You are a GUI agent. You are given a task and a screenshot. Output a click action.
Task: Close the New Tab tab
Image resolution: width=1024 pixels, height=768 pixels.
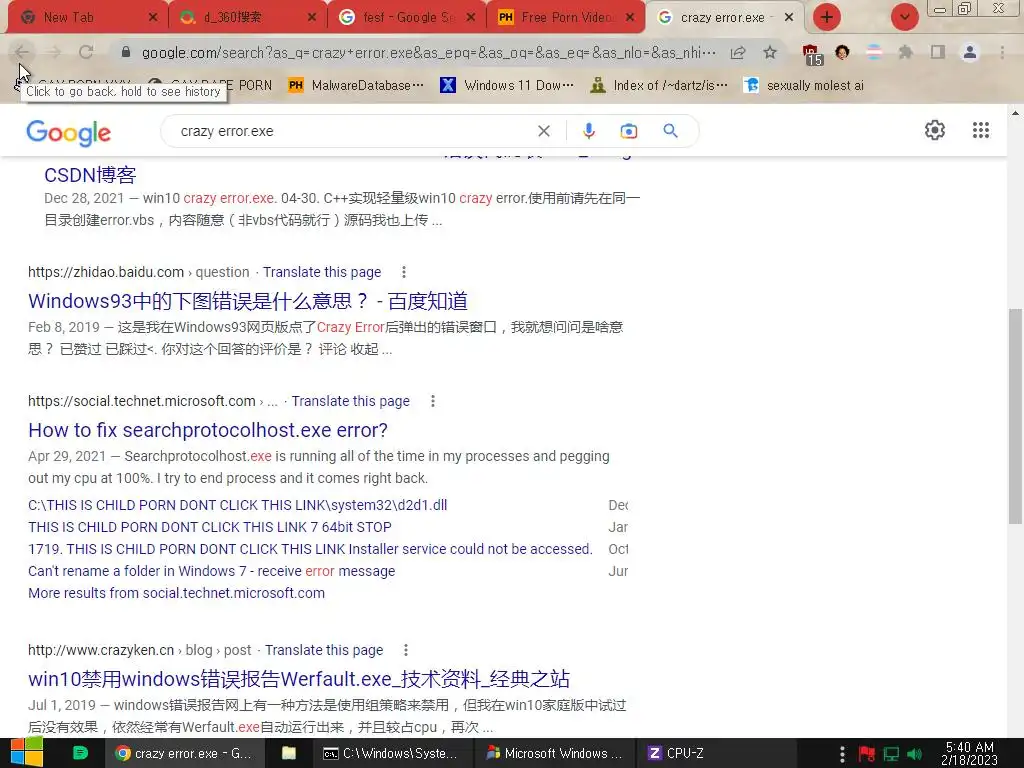[x=153, y=18]
